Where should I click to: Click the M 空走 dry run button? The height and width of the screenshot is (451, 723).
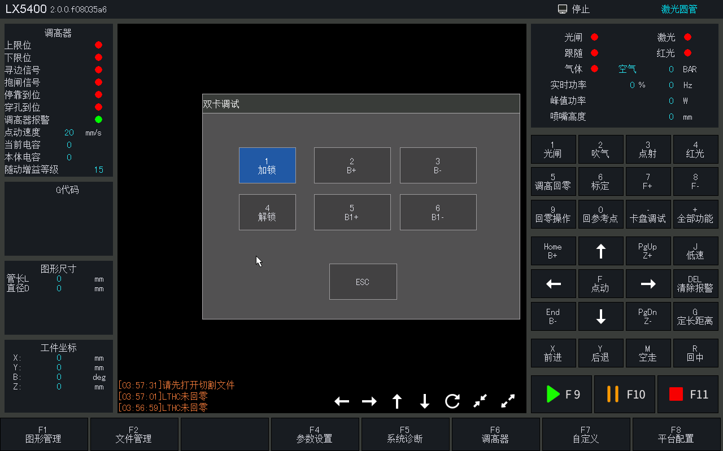tap(648, 353)
